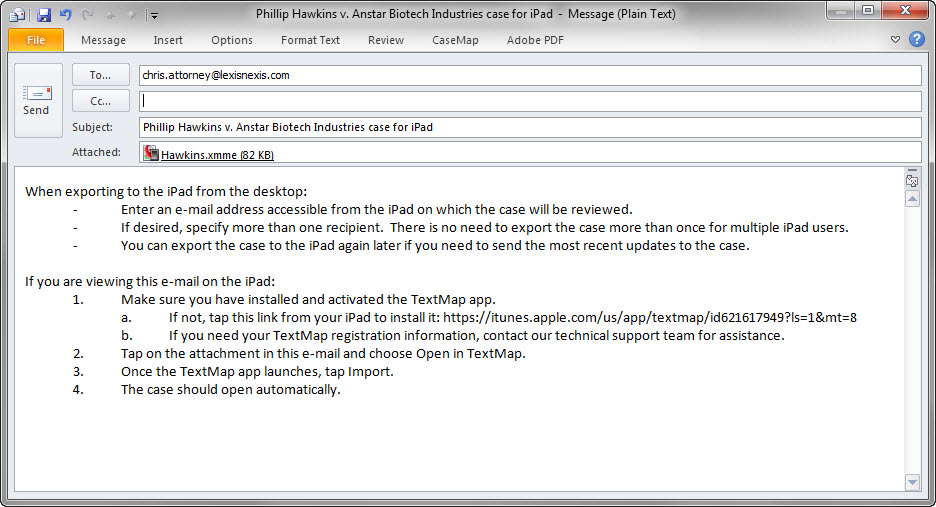Click the message body scroll down arrow

click(912, 482)
